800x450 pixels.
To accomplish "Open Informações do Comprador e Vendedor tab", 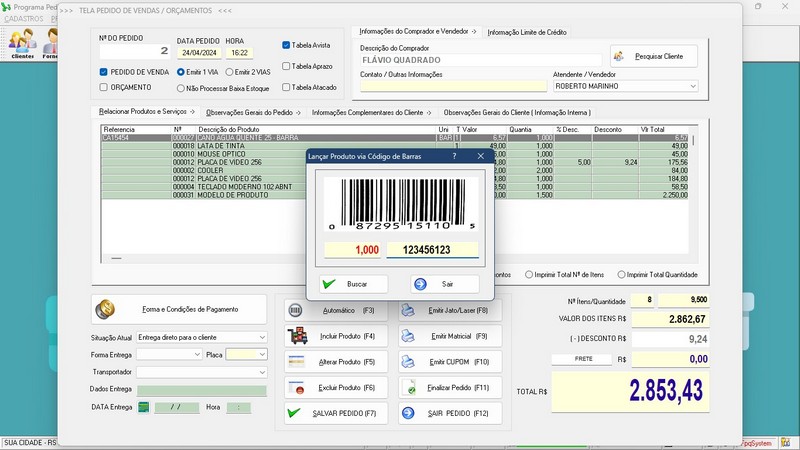I will pyautogui.click(x=417, y=31).
